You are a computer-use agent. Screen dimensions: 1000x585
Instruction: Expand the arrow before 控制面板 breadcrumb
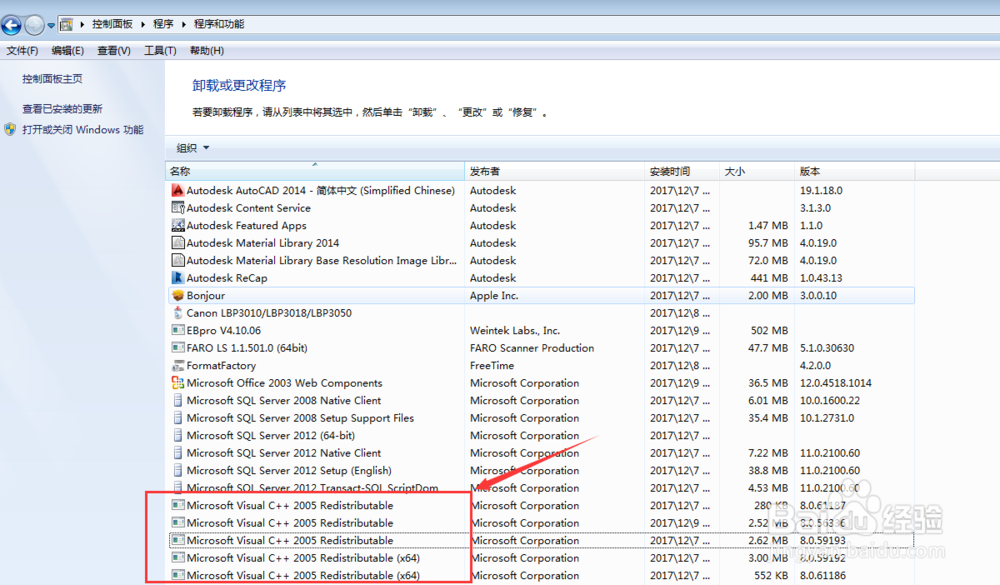point(82,24)
